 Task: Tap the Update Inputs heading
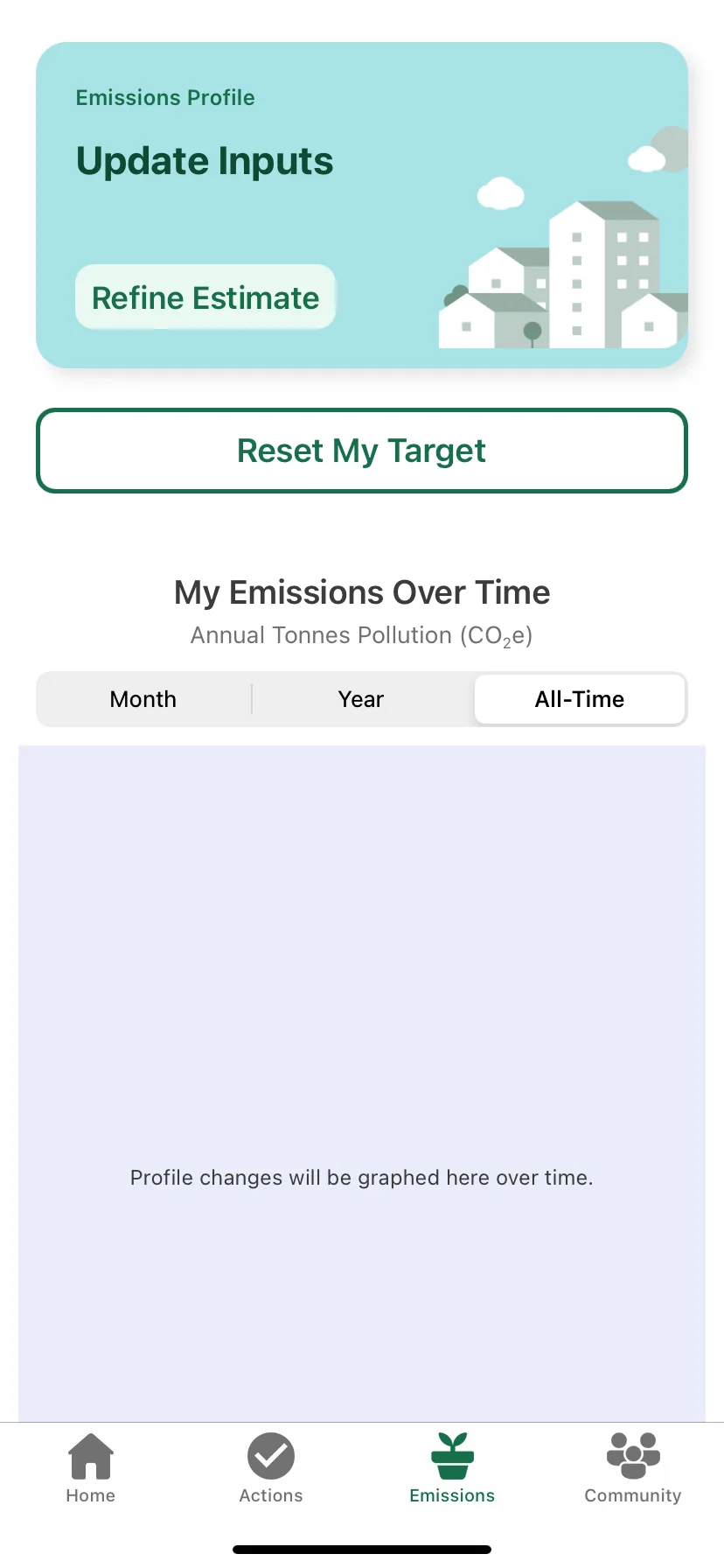pos(205,161)
